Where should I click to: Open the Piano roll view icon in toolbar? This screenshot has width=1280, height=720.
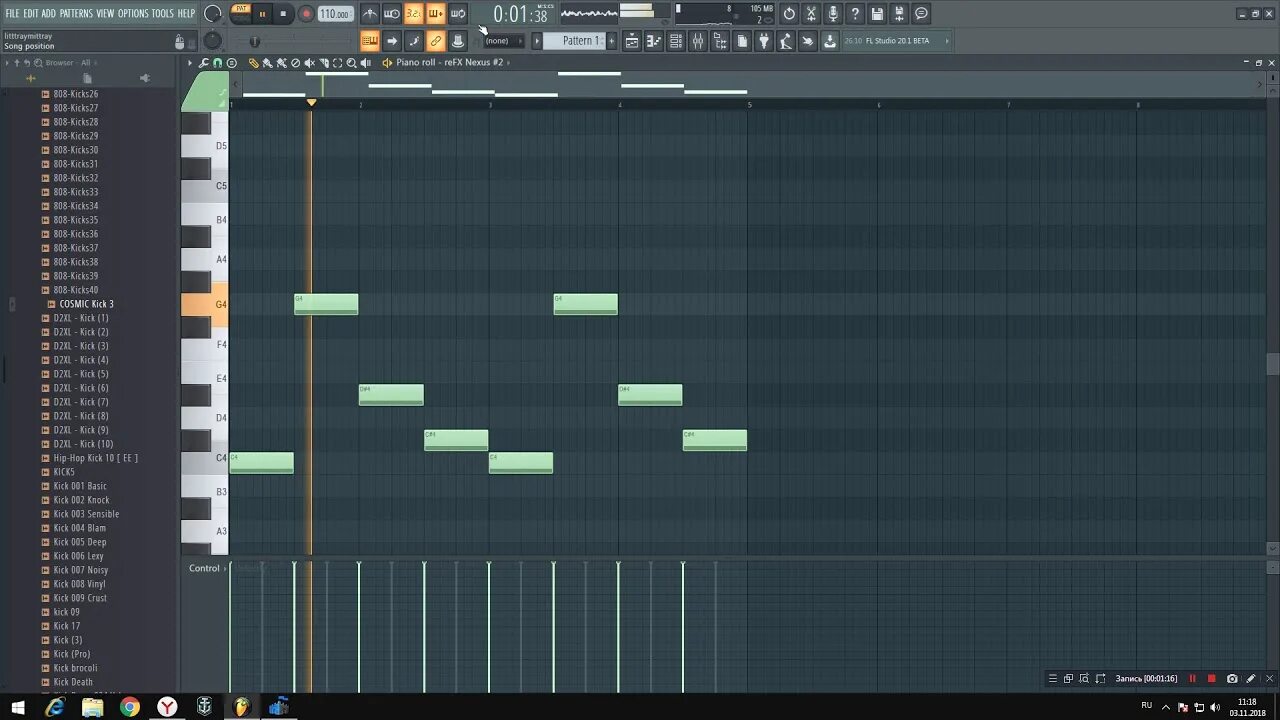653,41
